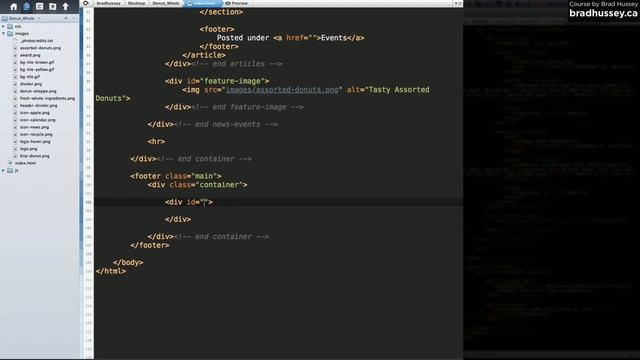Select the Donut_Whole breadcrumb

166,3
